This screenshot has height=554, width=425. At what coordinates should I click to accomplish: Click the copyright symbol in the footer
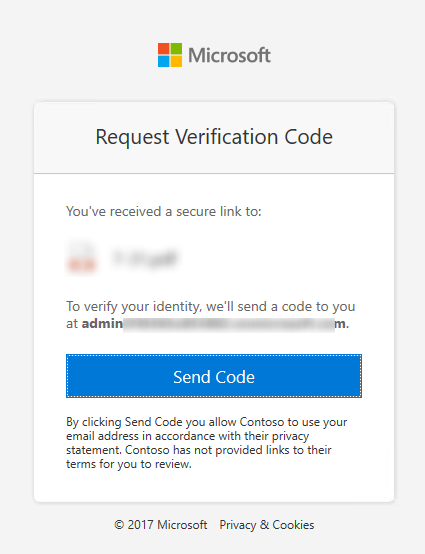[119, 525]
